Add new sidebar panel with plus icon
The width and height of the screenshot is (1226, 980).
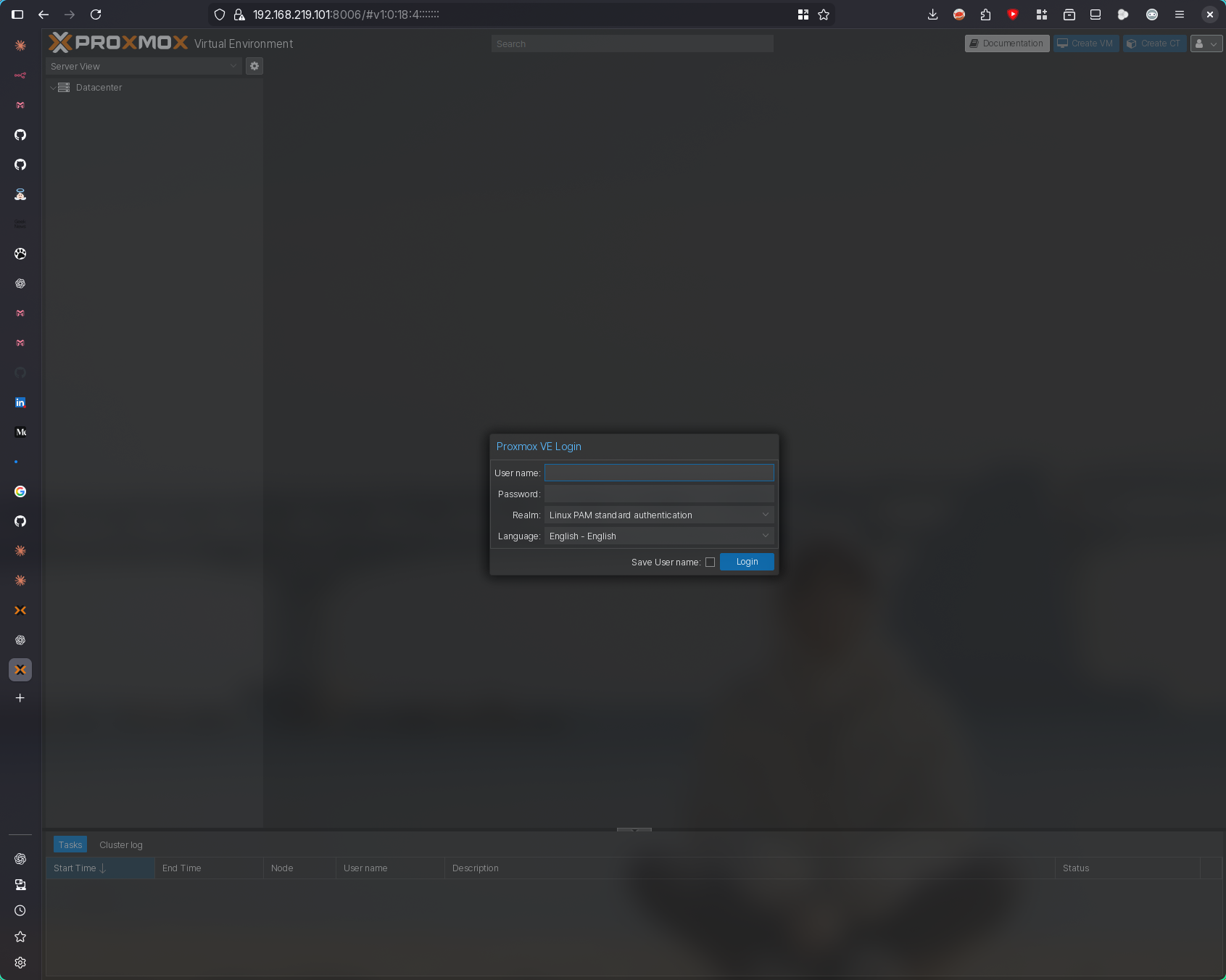click(x=20, y=698)
